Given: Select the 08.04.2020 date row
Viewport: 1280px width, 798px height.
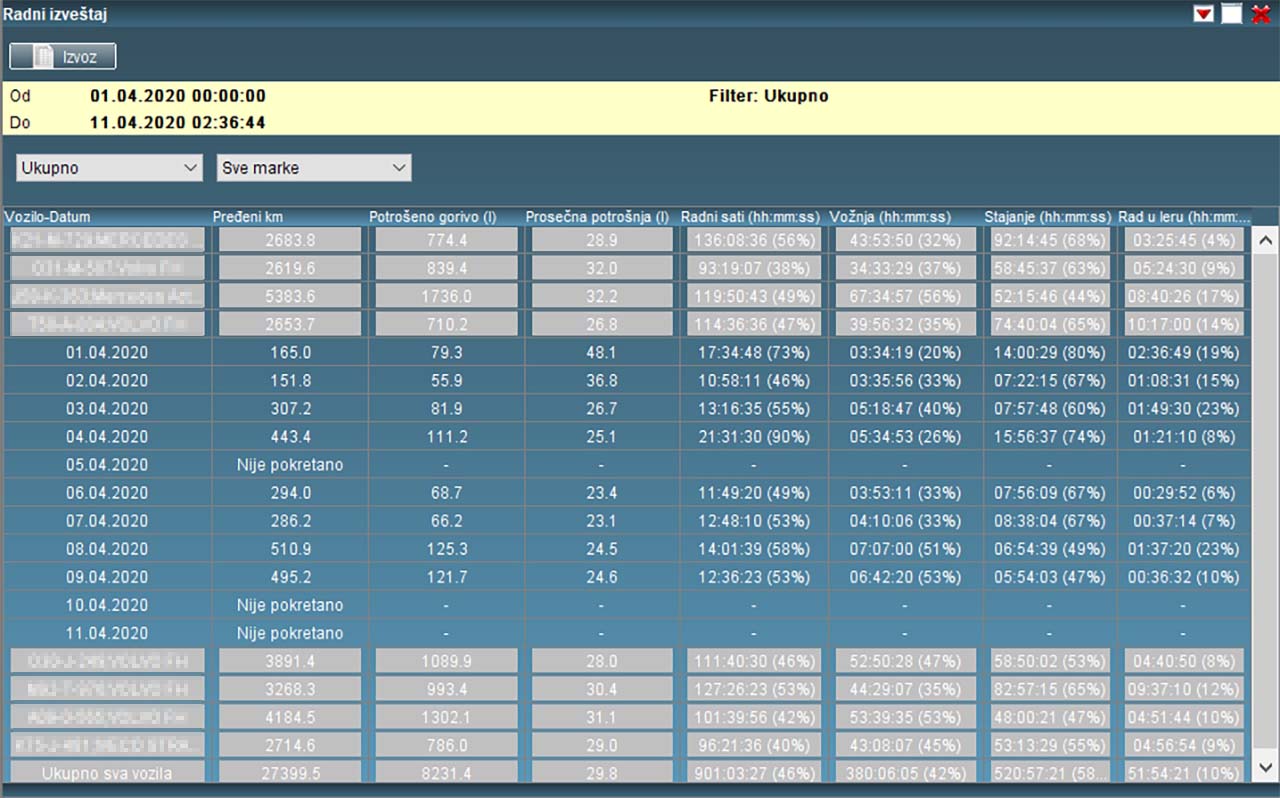Looking at the screenshot, I should pos(106,549).
